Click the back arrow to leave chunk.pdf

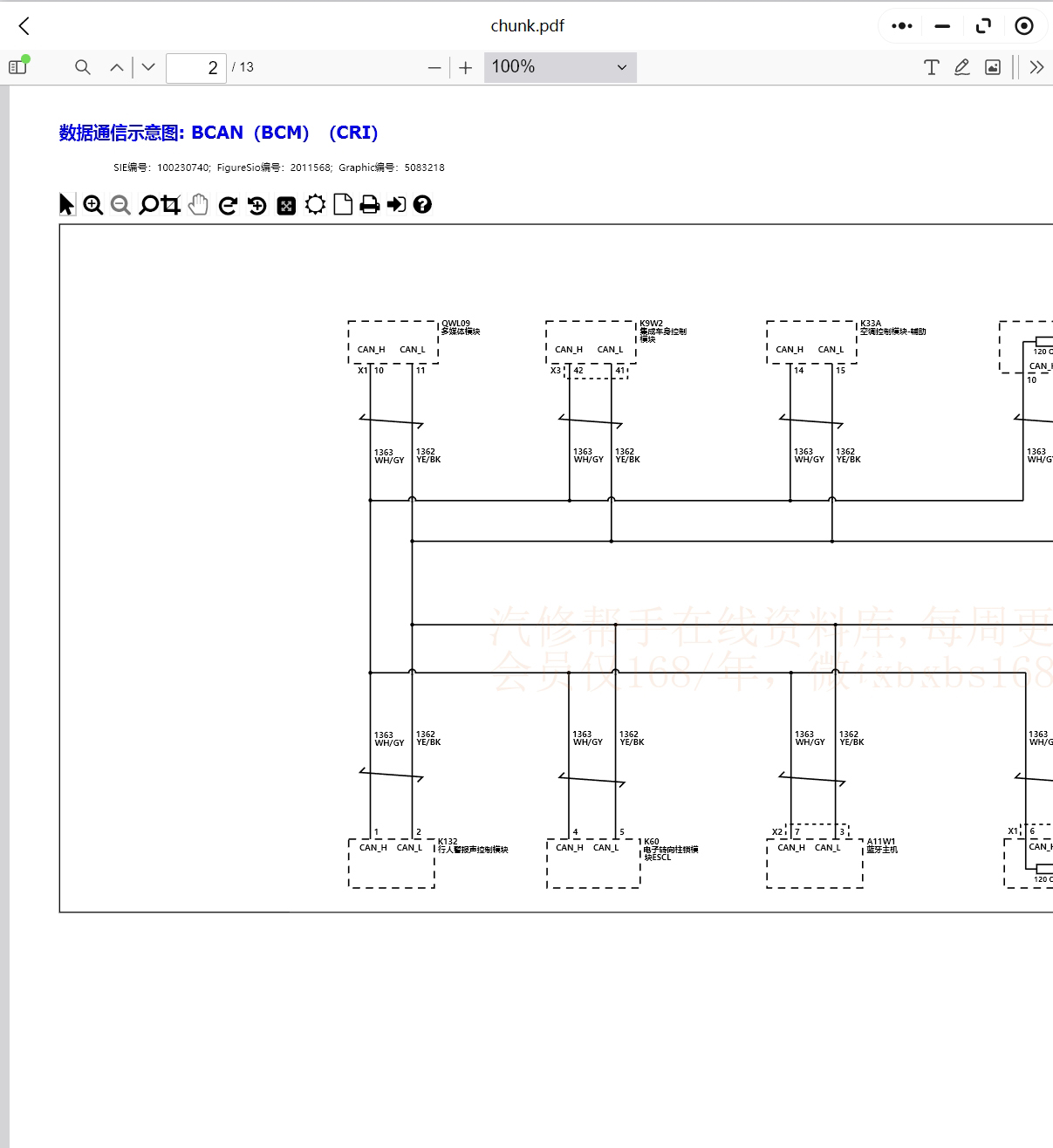click(x=24, y=26)
